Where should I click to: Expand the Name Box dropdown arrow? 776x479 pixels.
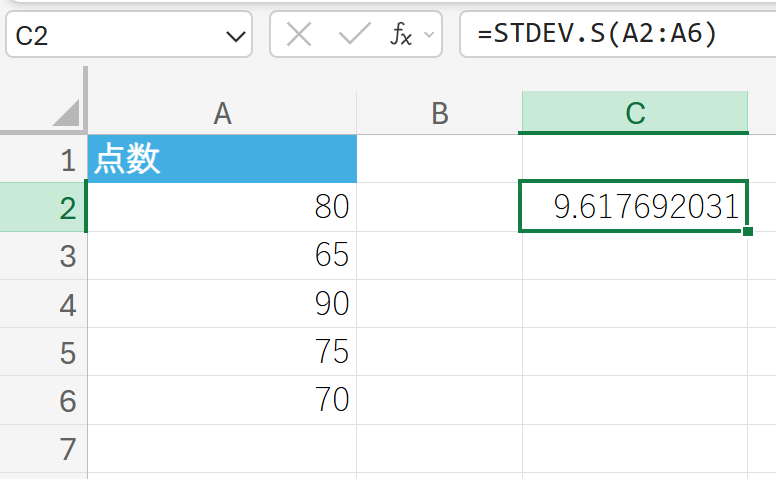tap(236, 37)
